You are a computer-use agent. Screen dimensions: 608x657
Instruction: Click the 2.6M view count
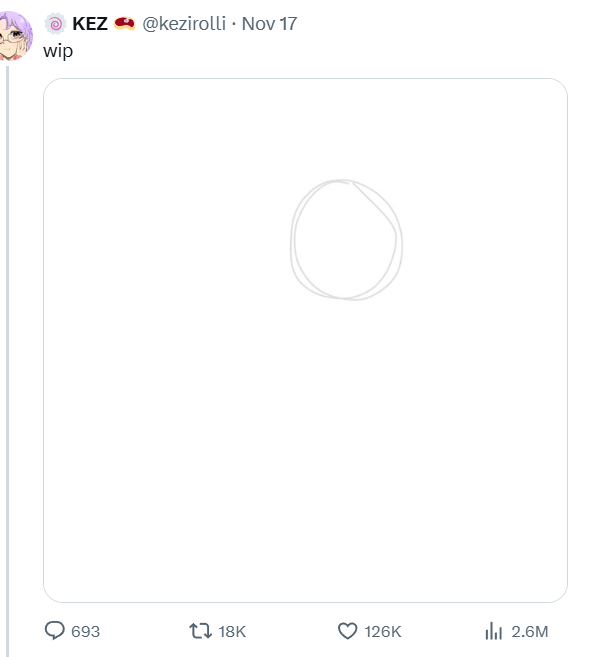pos(529,631)
